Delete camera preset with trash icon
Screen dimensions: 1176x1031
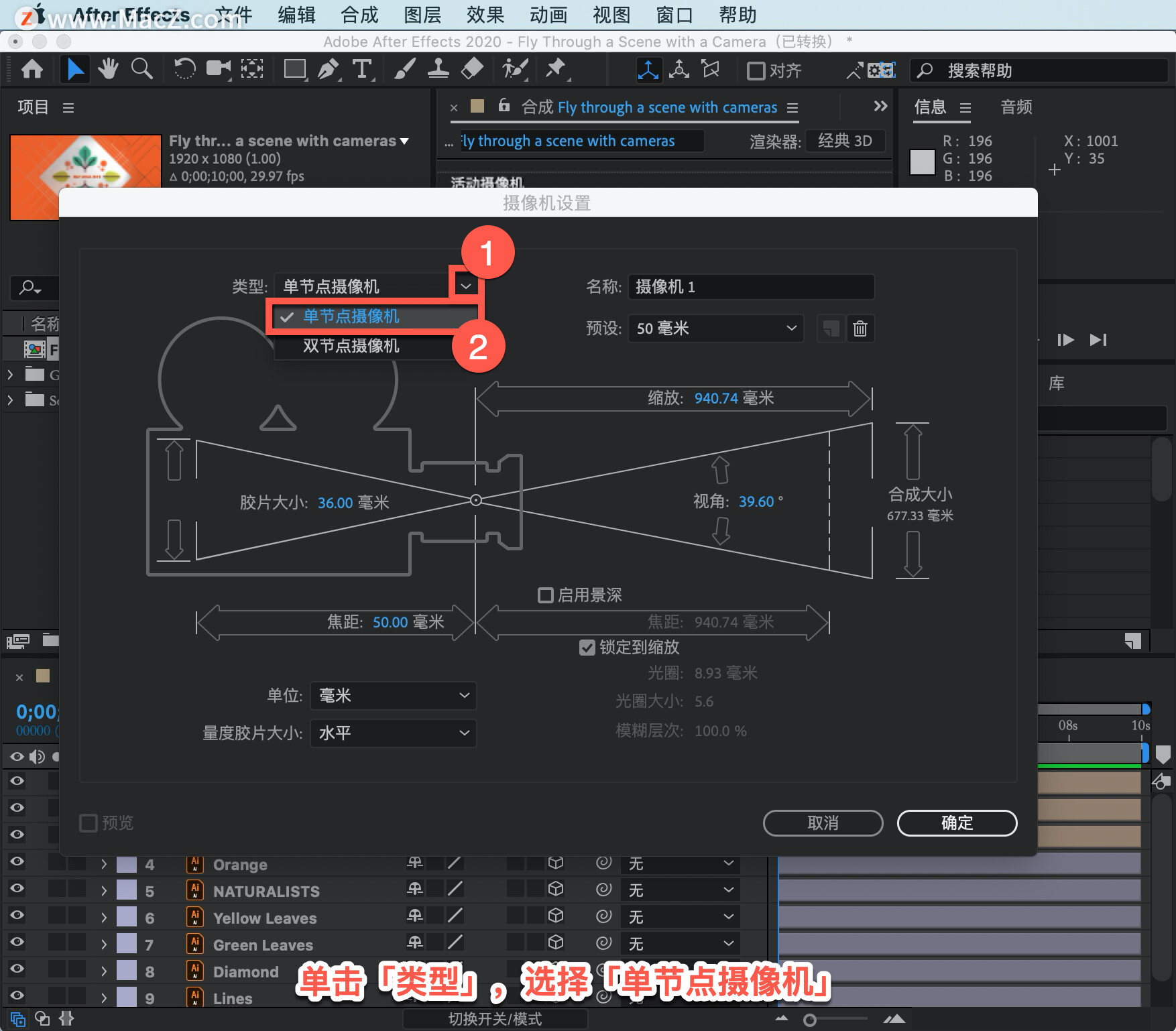click(860, 328)
